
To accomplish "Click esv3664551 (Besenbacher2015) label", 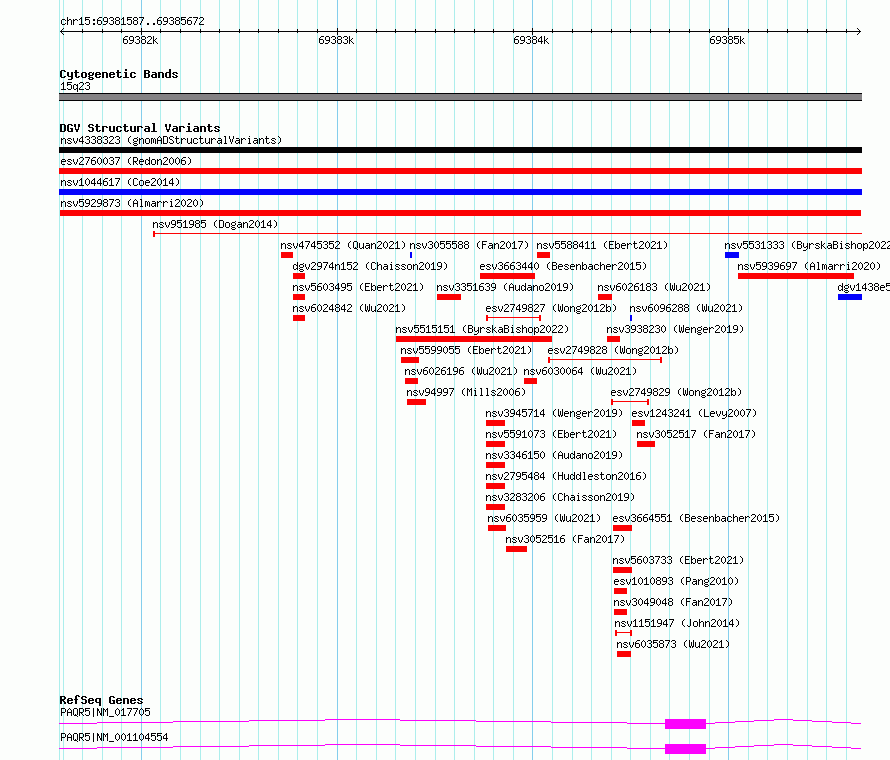I will 696,518.
